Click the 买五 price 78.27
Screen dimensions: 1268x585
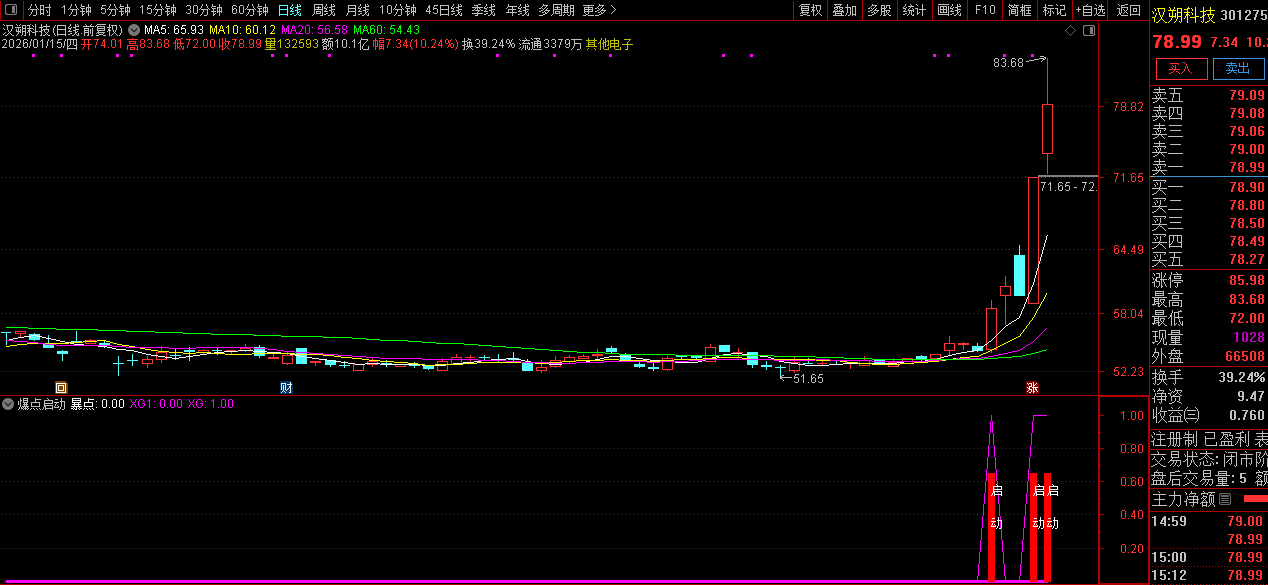[x=1246, y=259]
